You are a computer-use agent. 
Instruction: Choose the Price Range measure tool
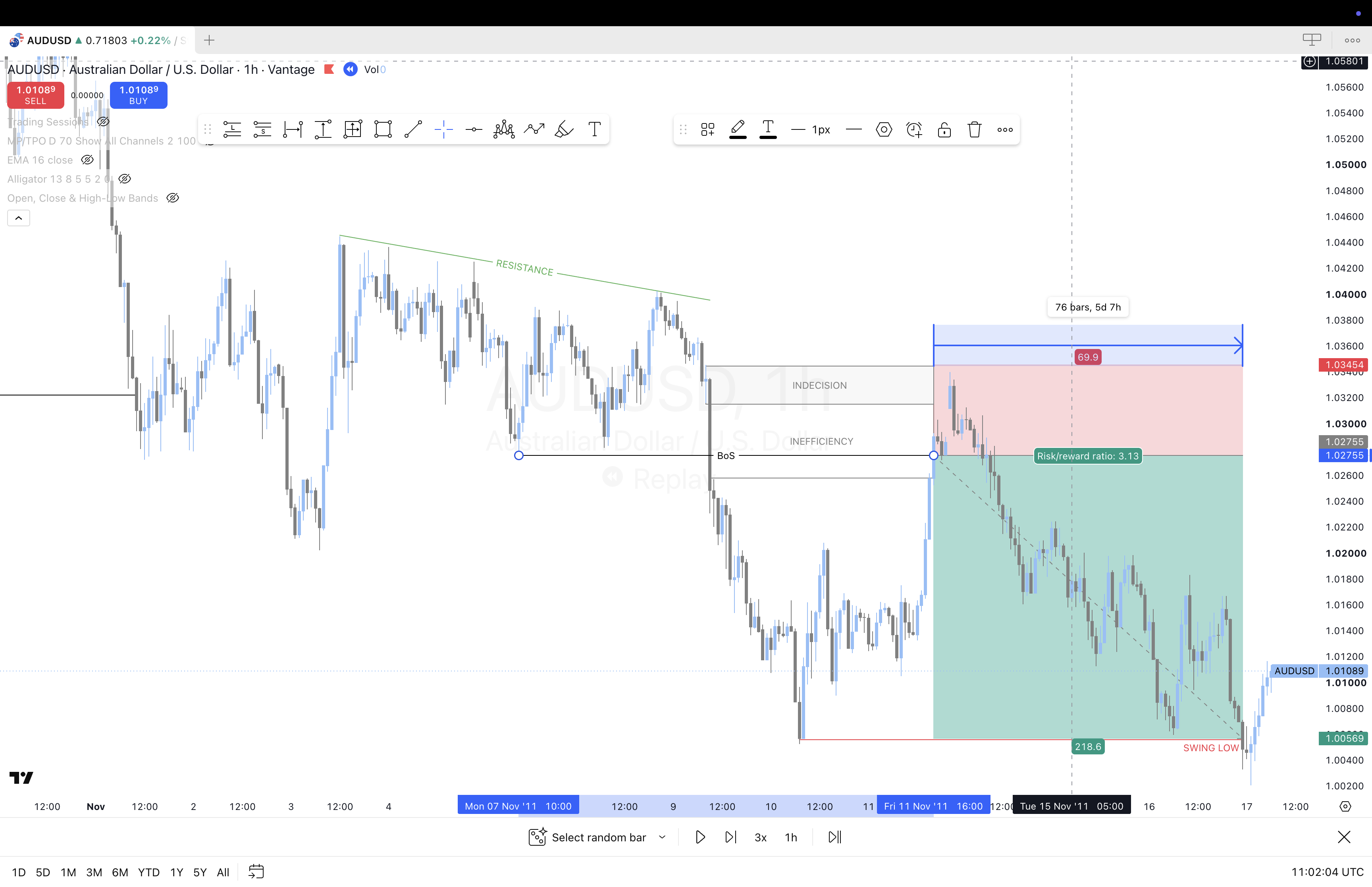pos(323,129)
